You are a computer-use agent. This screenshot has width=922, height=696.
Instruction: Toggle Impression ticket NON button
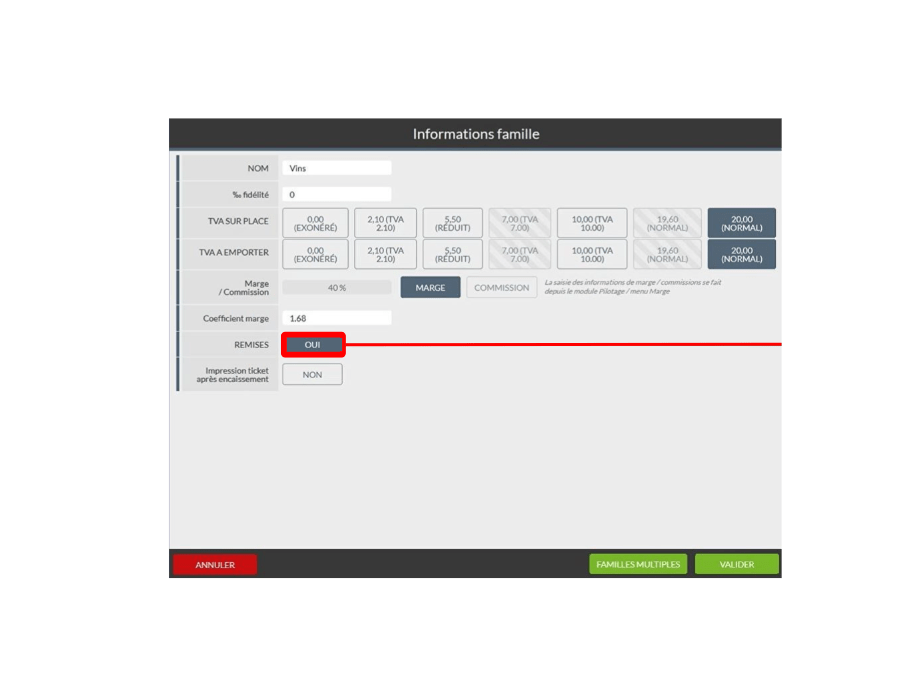click(x=312, y=374)
